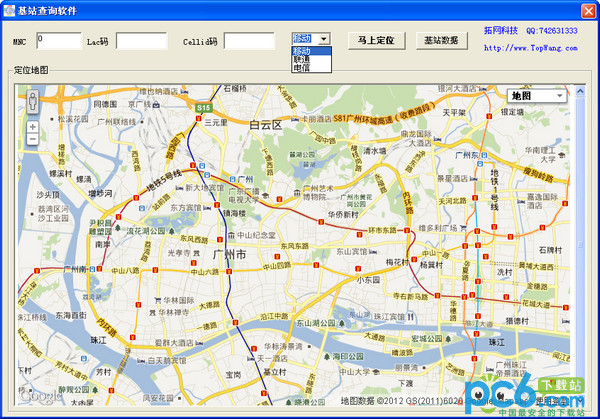Close the 基站查询软件 window

[x=587, y=8]
